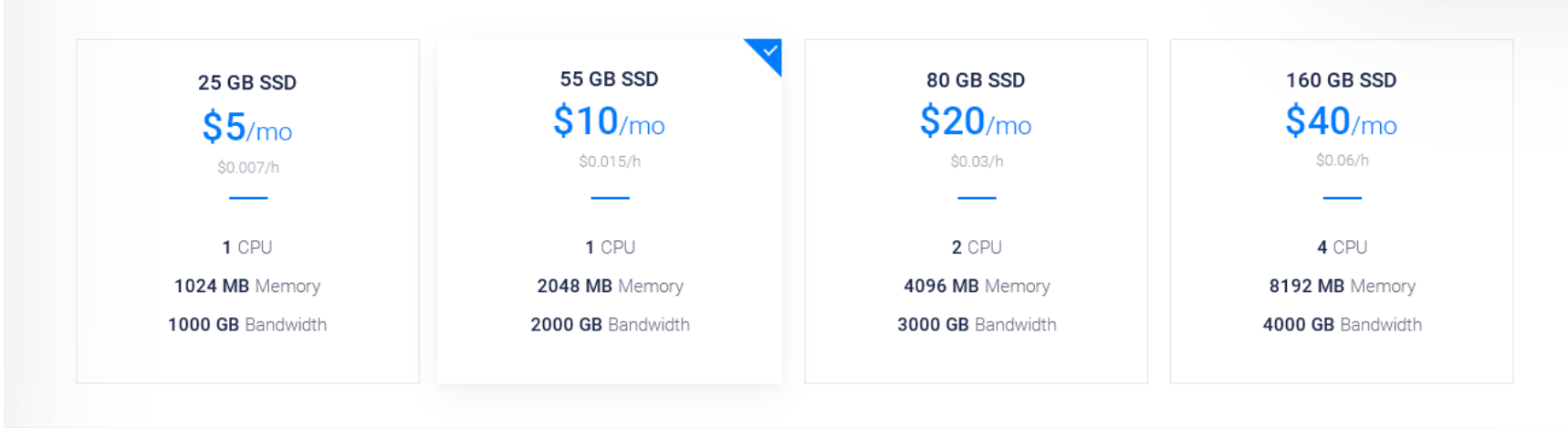Click the 4 CPU label

[x=1342, y=247]
